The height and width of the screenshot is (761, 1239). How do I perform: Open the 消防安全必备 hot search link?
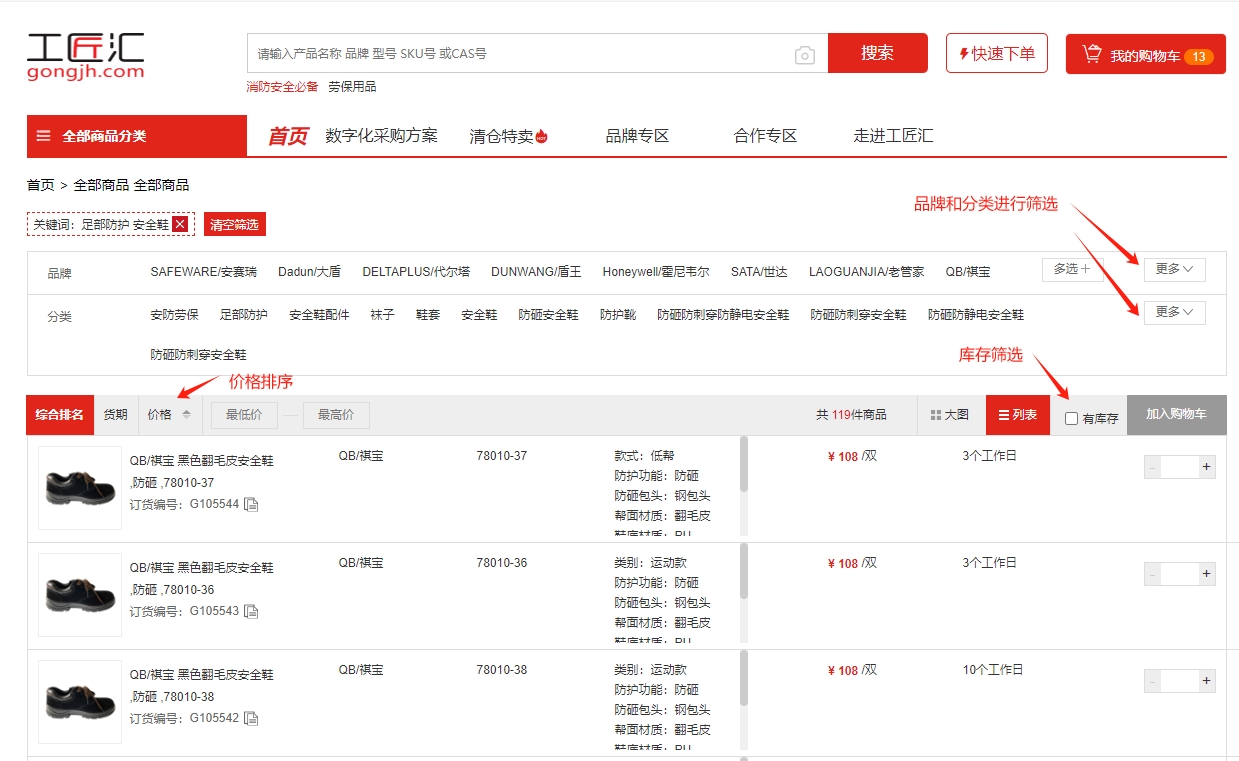point(282,87)
